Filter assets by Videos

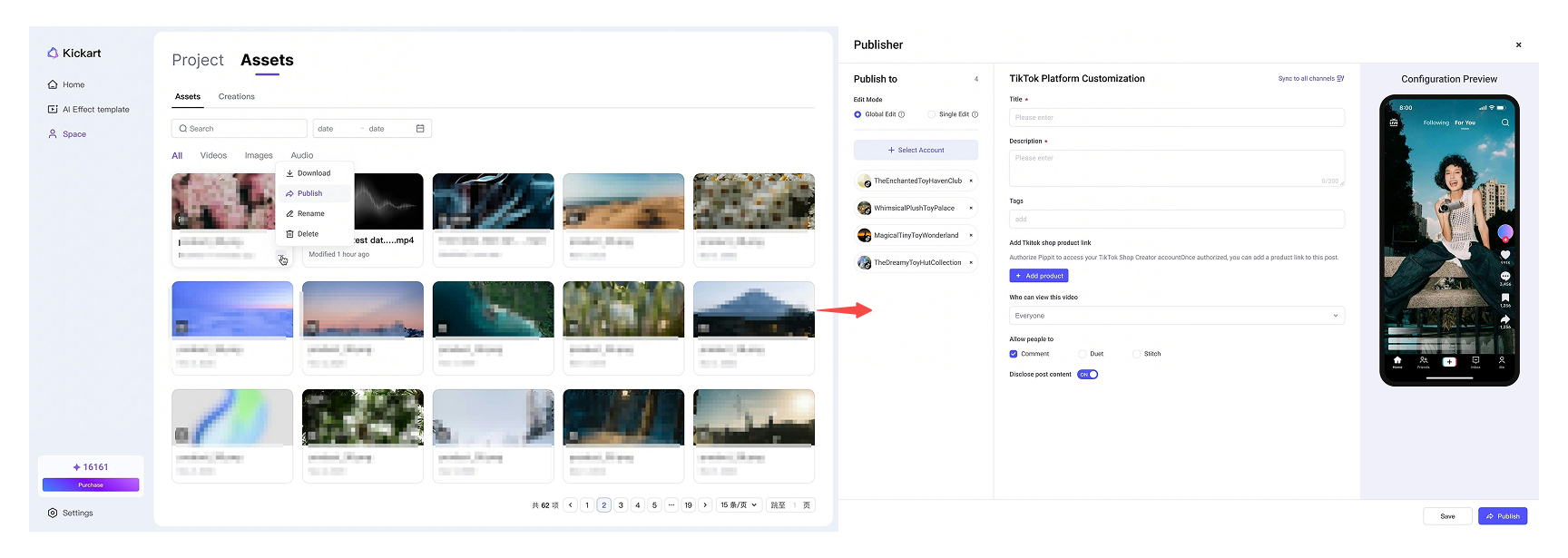(x=213, y=155)
